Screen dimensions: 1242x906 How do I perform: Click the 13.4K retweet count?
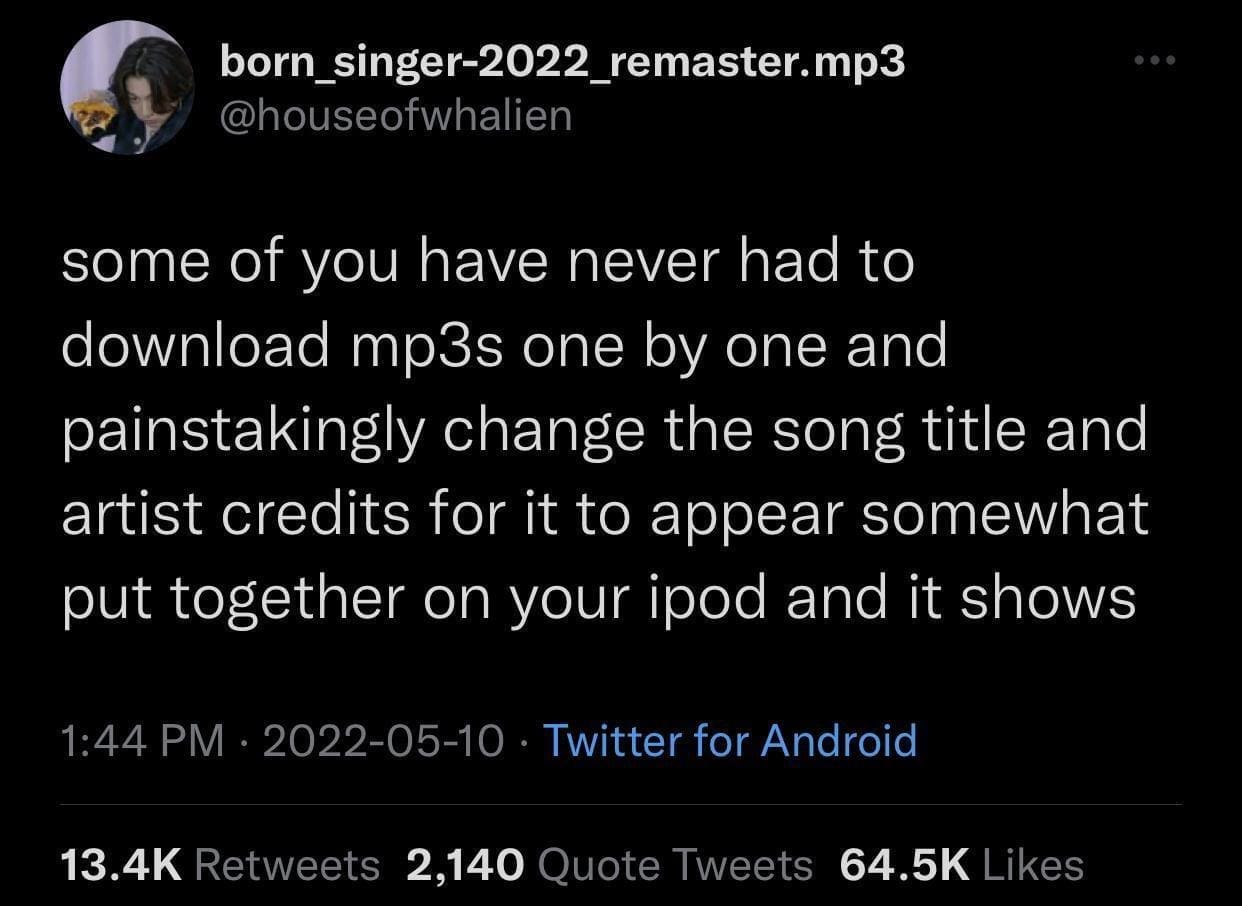point(120,865)
